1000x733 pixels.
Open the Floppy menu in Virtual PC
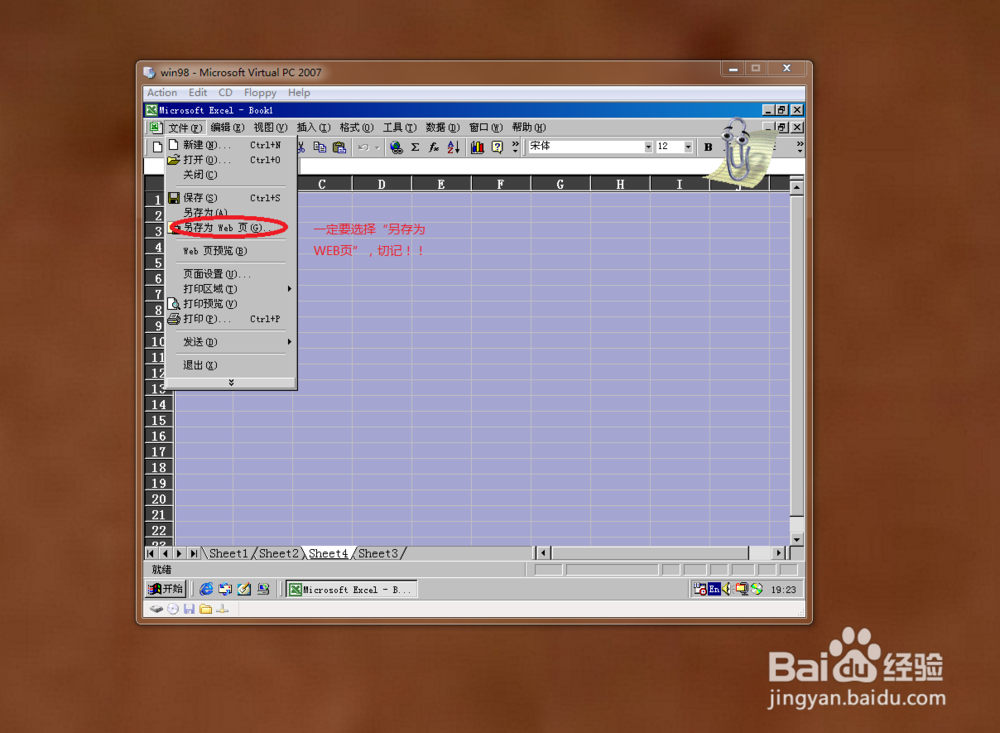(260, 93)
